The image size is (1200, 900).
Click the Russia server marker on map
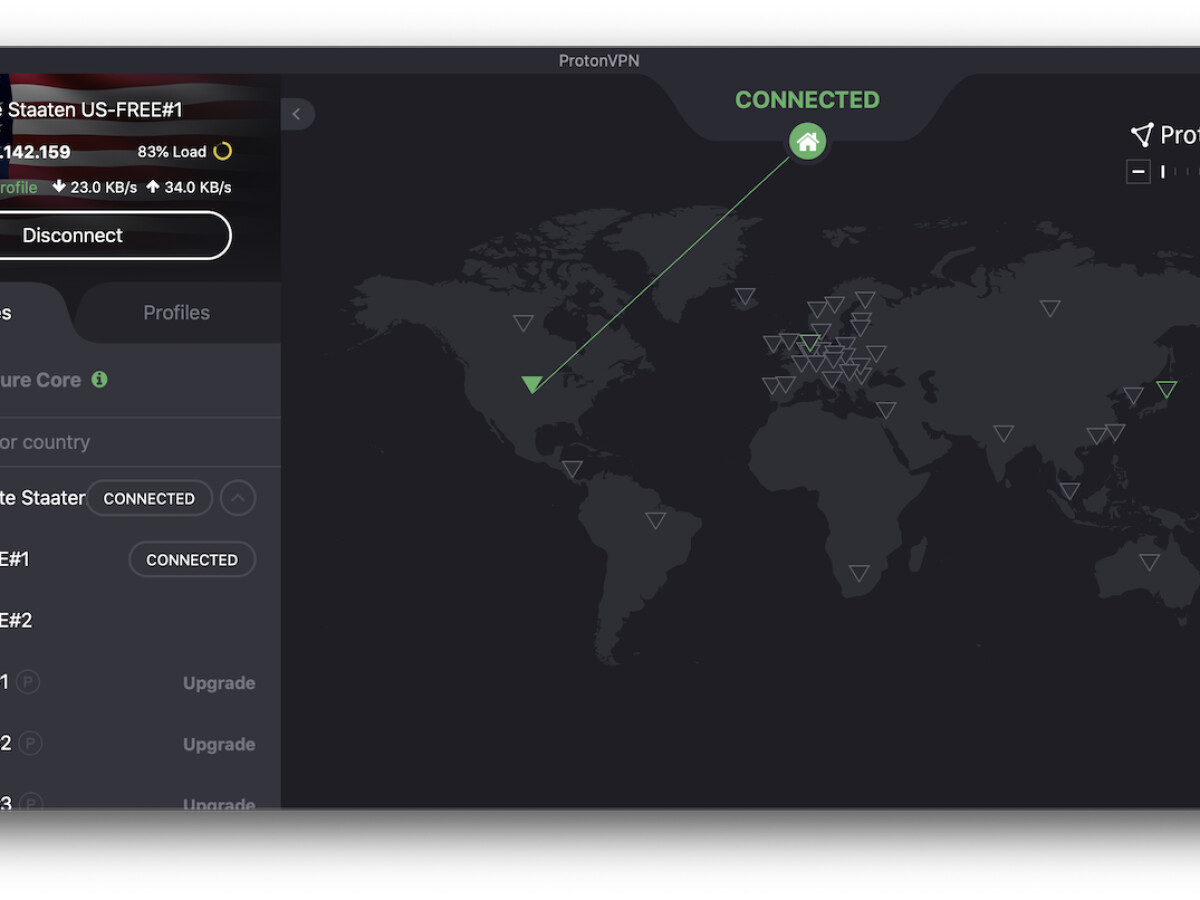tap(1049, 308)
